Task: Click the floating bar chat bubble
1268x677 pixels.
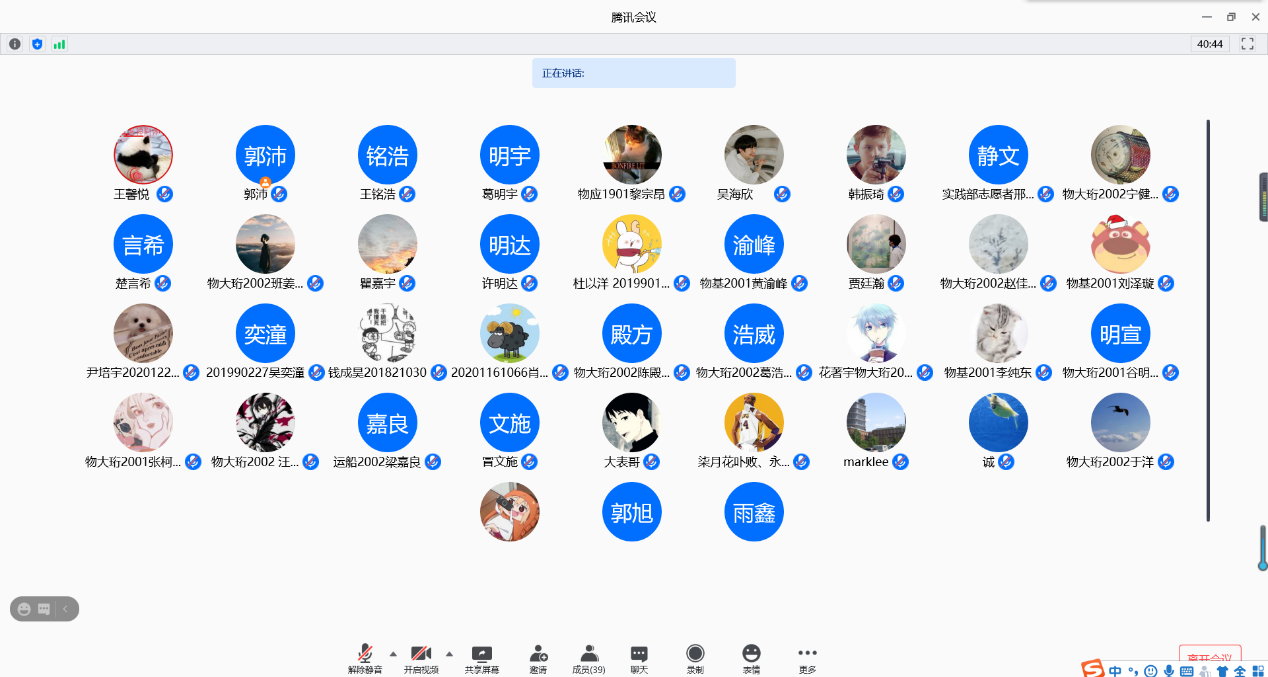Action: (44, 608)
